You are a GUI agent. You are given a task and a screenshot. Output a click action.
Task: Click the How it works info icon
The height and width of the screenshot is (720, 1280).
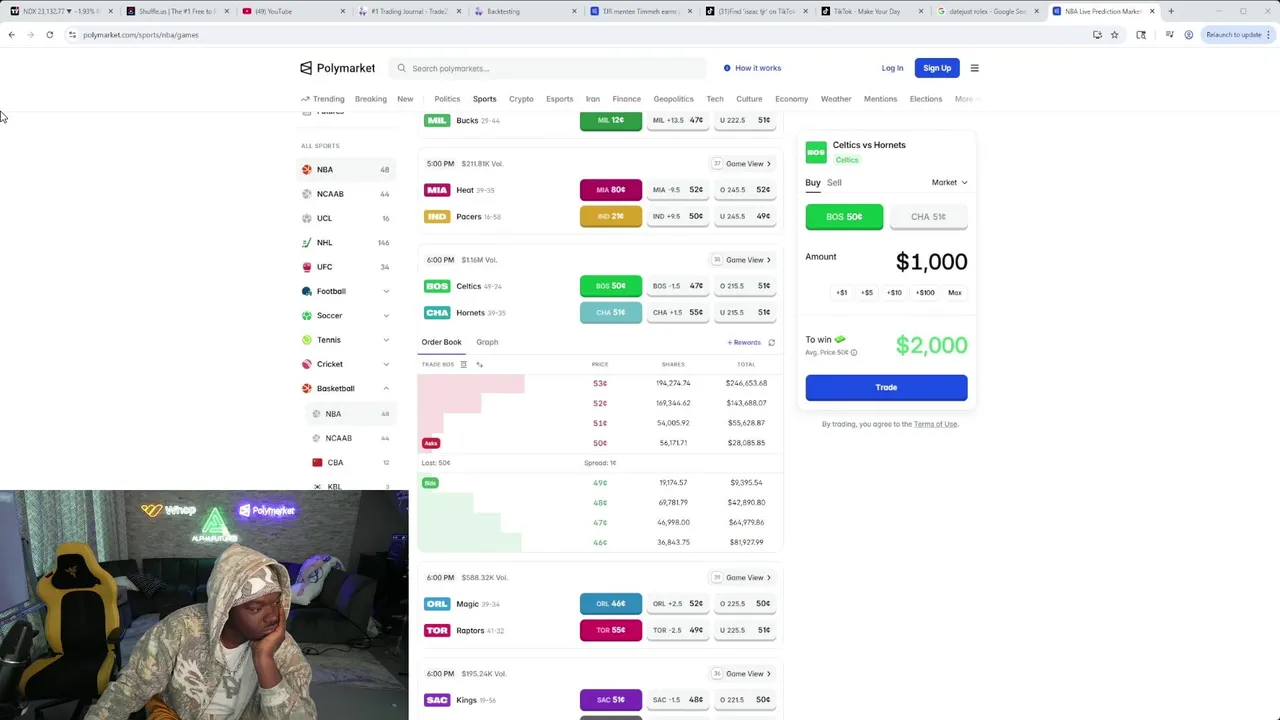727,68
